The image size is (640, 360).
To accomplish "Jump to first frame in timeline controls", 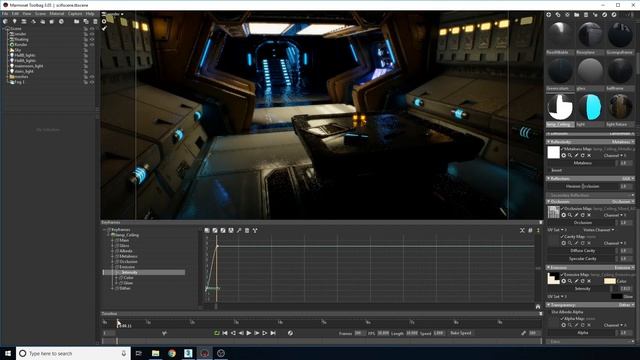I will point(225,333).
